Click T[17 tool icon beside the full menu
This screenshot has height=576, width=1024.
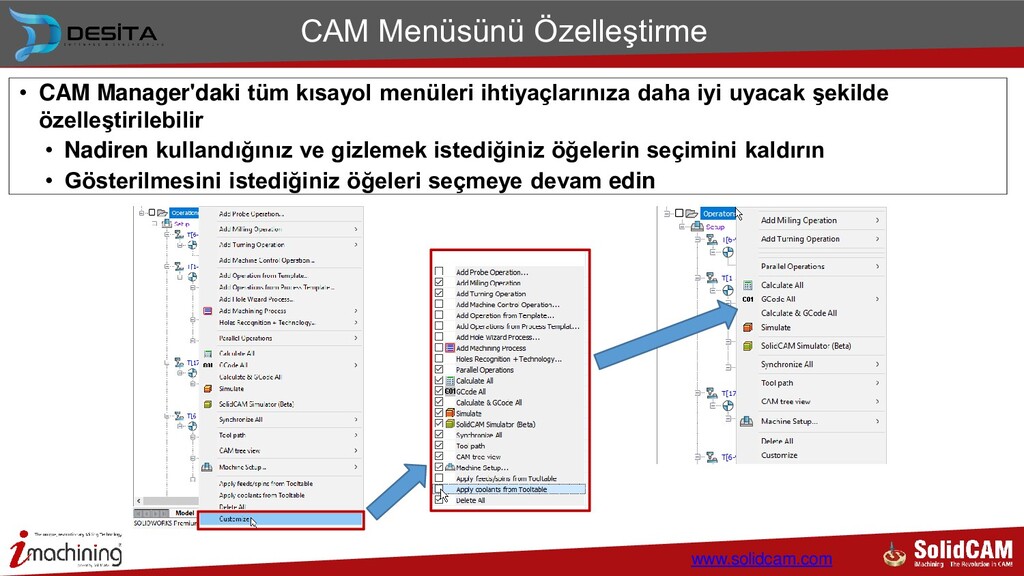pos(179,362)
